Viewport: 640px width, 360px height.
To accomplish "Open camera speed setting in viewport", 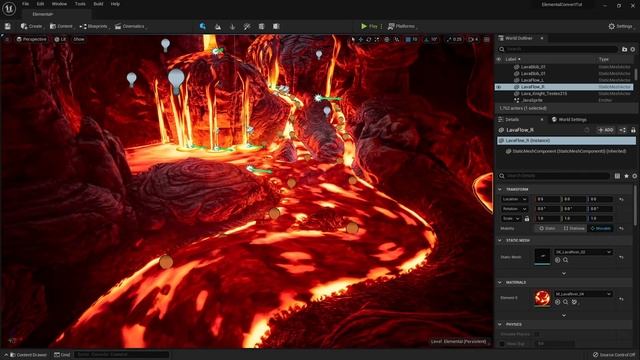I will click(x=473, y=39).
